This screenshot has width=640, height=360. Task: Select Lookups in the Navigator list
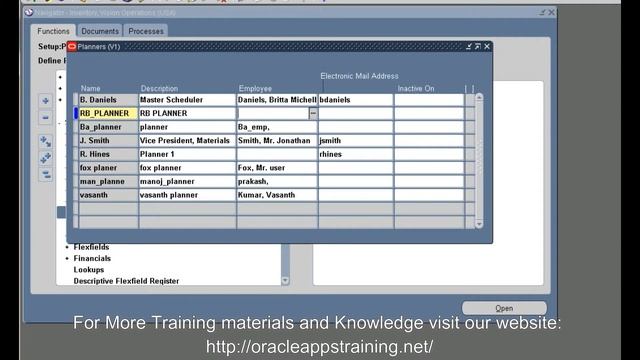(89, 270)
